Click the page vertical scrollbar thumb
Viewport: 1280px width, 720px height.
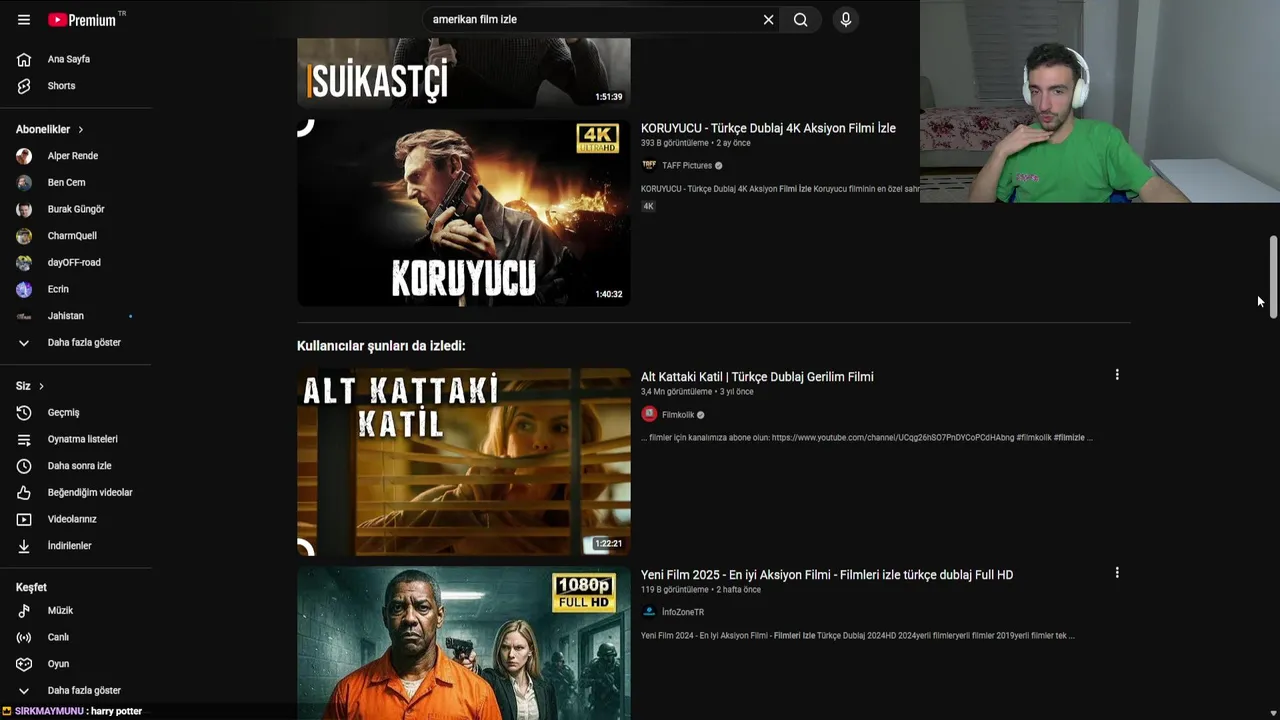click(x=1273, y=277)
